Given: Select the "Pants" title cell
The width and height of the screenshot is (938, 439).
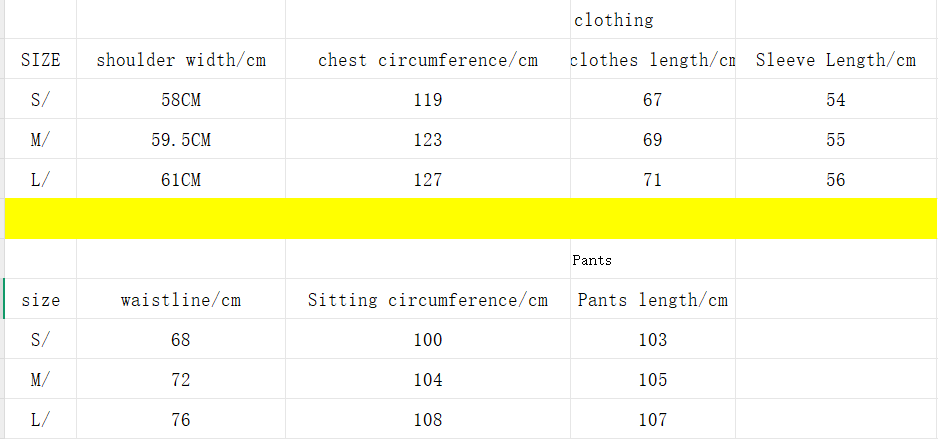Looking at the screenshot, I should pos(592,260).
